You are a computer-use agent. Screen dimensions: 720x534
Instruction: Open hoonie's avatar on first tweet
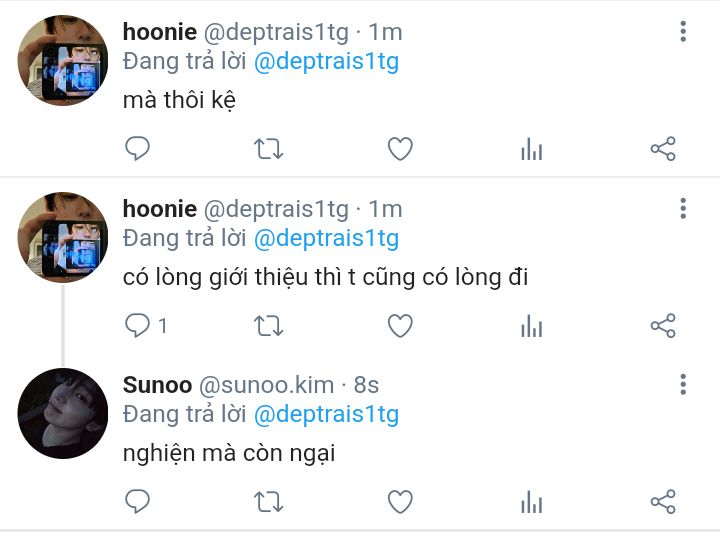[x=63, y=60]
